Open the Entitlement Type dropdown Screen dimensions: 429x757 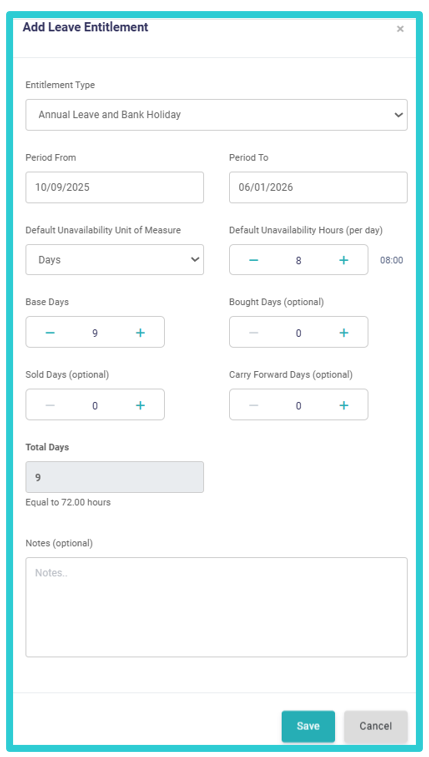(216, 115)
